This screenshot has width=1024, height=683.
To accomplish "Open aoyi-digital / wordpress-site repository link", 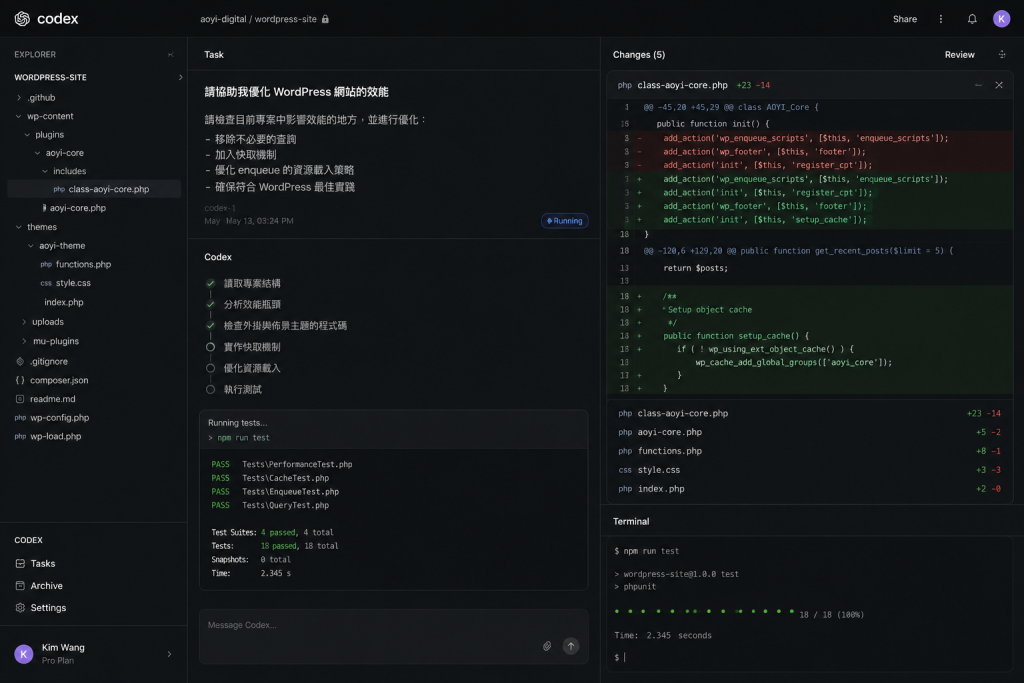I will (258, 19).
